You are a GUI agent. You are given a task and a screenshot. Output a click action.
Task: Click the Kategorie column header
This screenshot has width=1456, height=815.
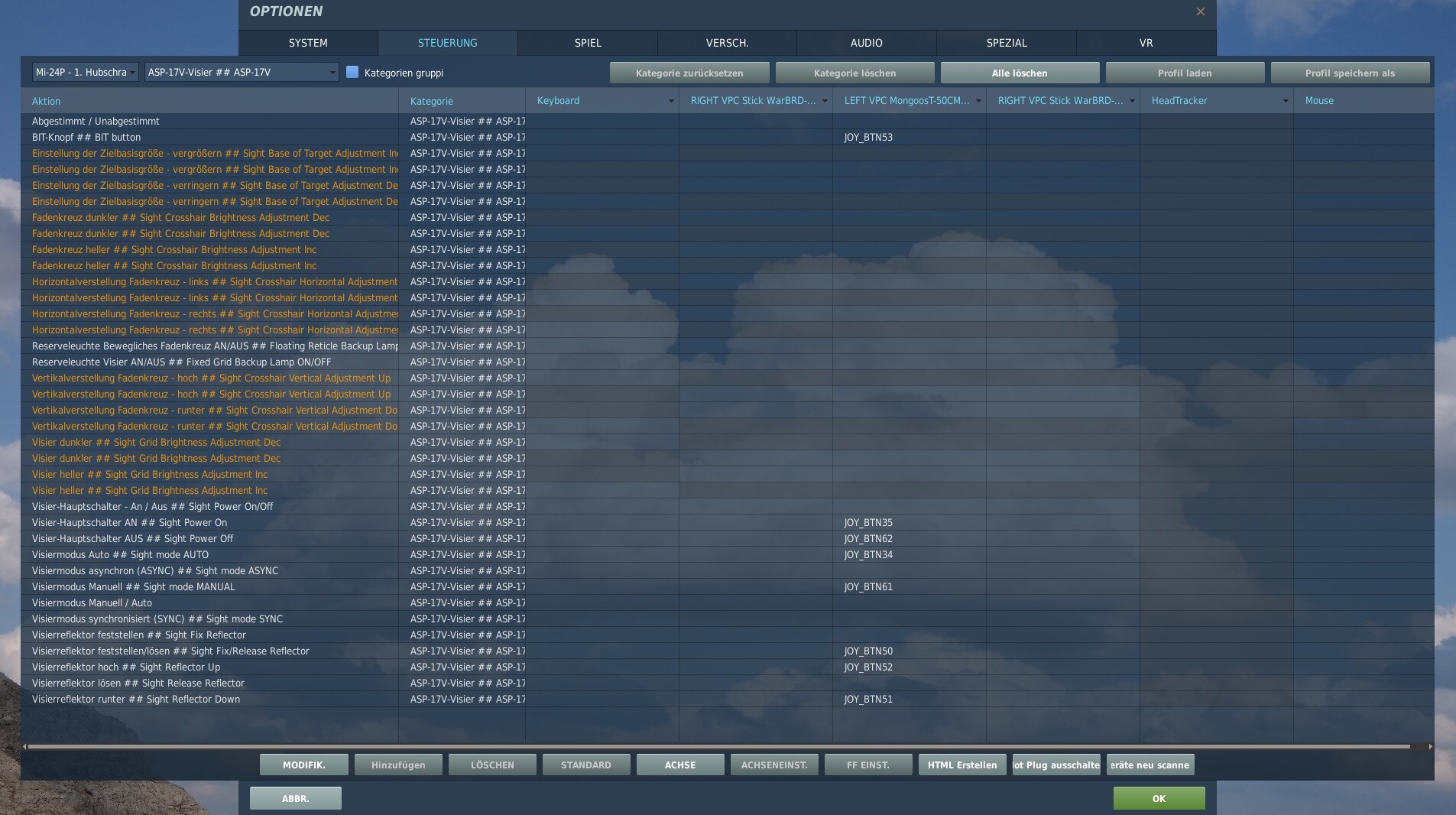462,101
